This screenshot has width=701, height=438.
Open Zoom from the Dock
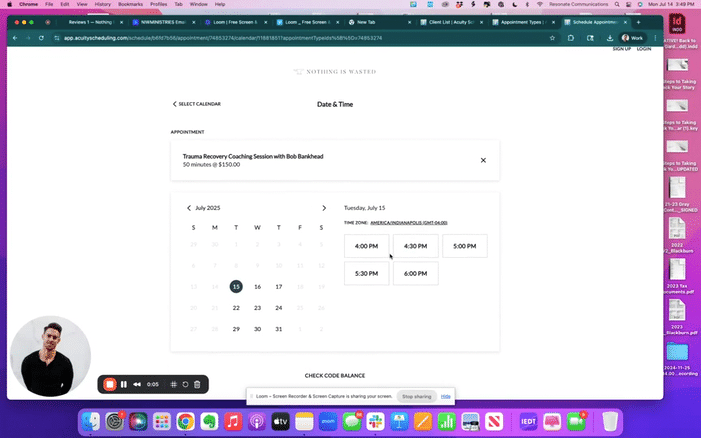click(328, 421)
